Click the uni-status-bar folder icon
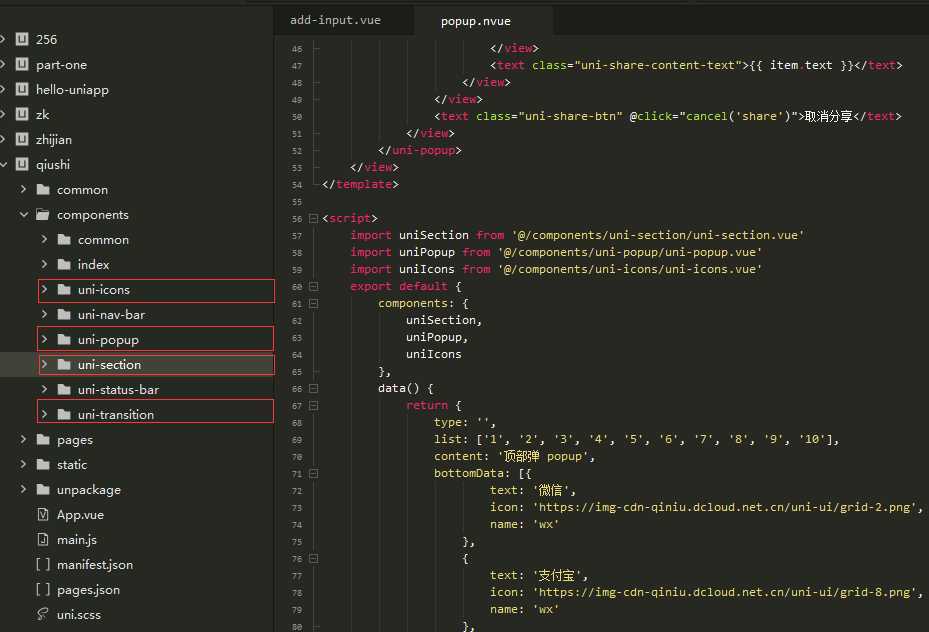 point(64,389)
